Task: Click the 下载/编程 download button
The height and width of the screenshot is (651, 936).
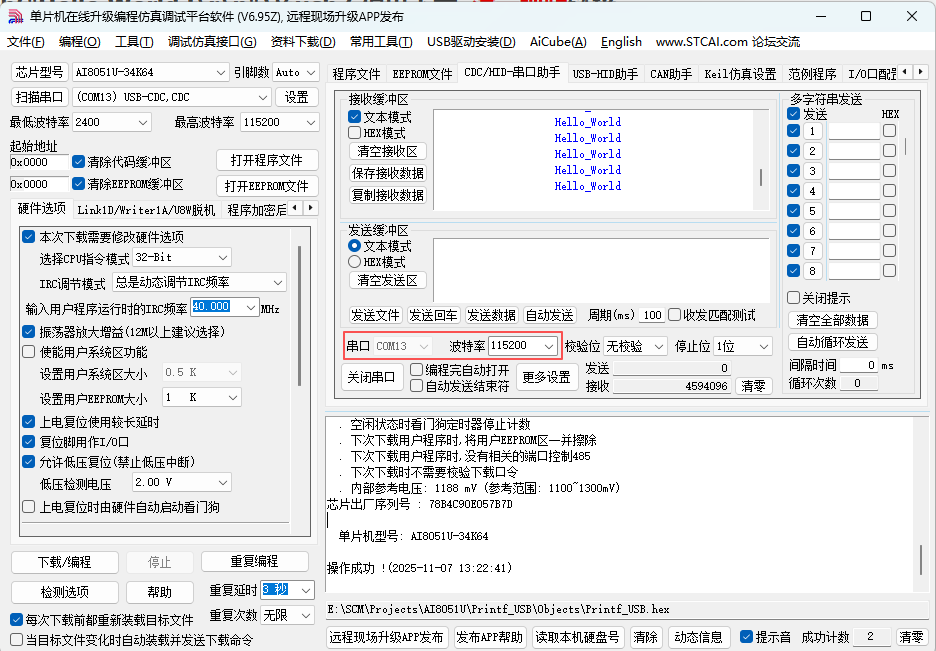Action: point(63,562)
